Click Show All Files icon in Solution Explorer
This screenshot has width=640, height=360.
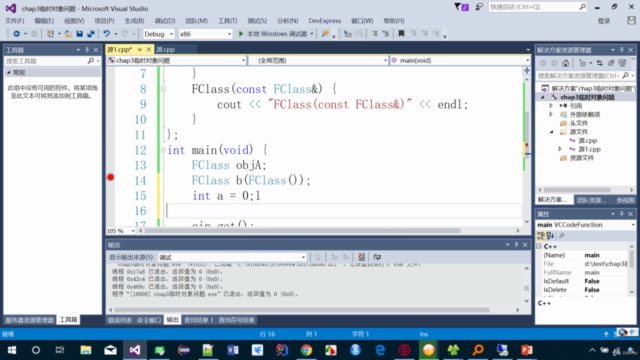pos(622,63)
